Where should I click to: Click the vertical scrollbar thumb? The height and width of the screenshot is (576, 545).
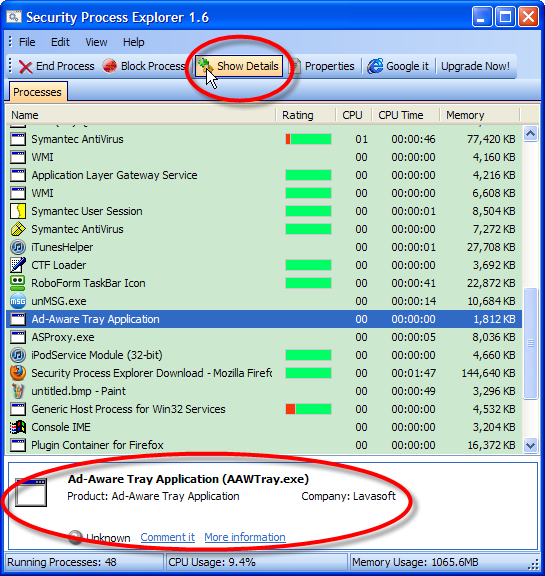point(530,343)
